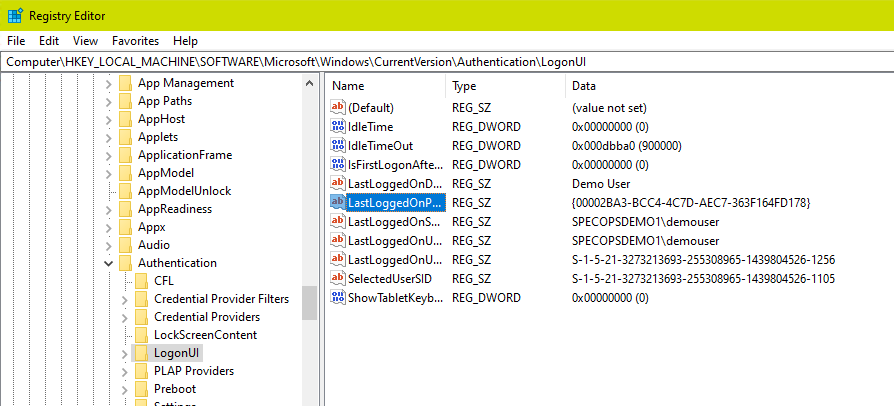Select the SelectedUserSID value name

point(389,279)
